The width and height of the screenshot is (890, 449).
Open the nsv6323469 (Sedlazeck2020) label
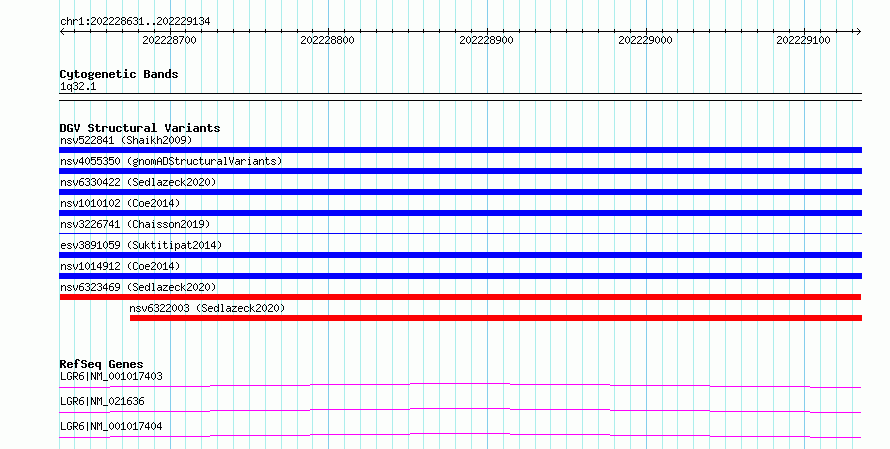click(138, 287)
